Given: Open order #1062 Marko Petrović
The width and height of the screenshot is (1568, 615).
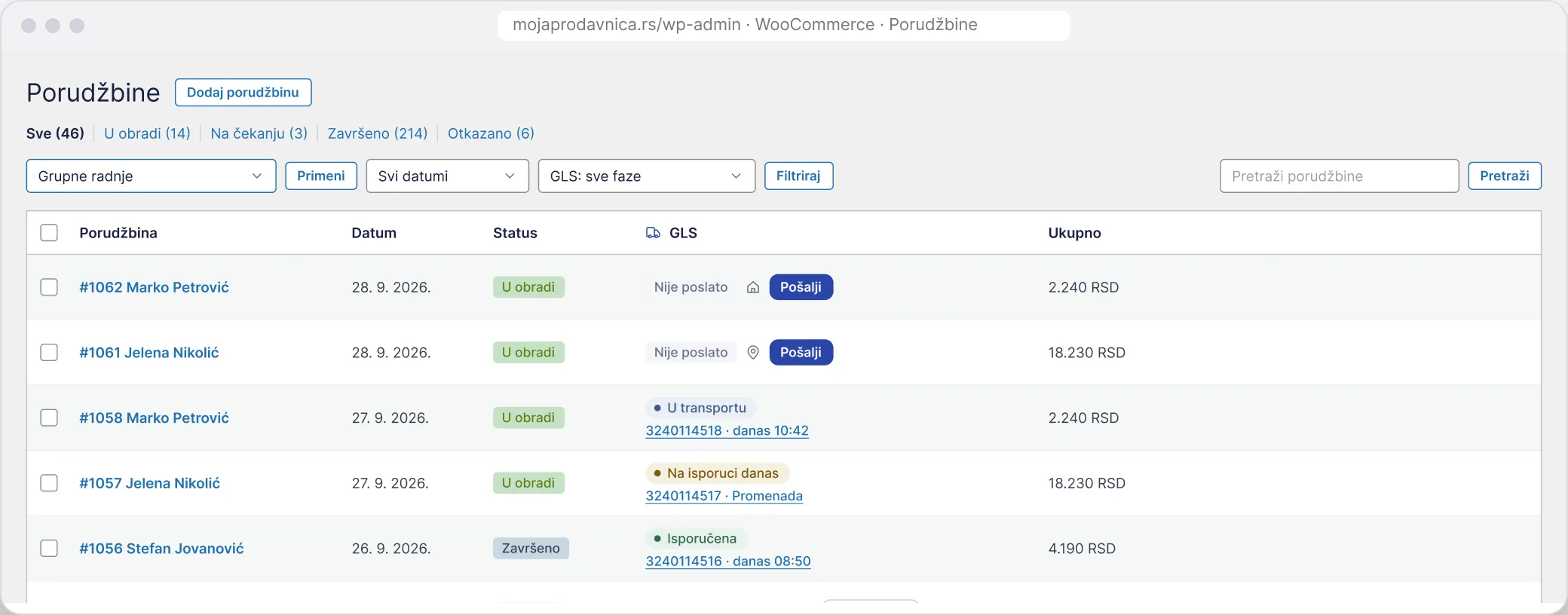Looking at the screenshot, I should click(154, 287).
